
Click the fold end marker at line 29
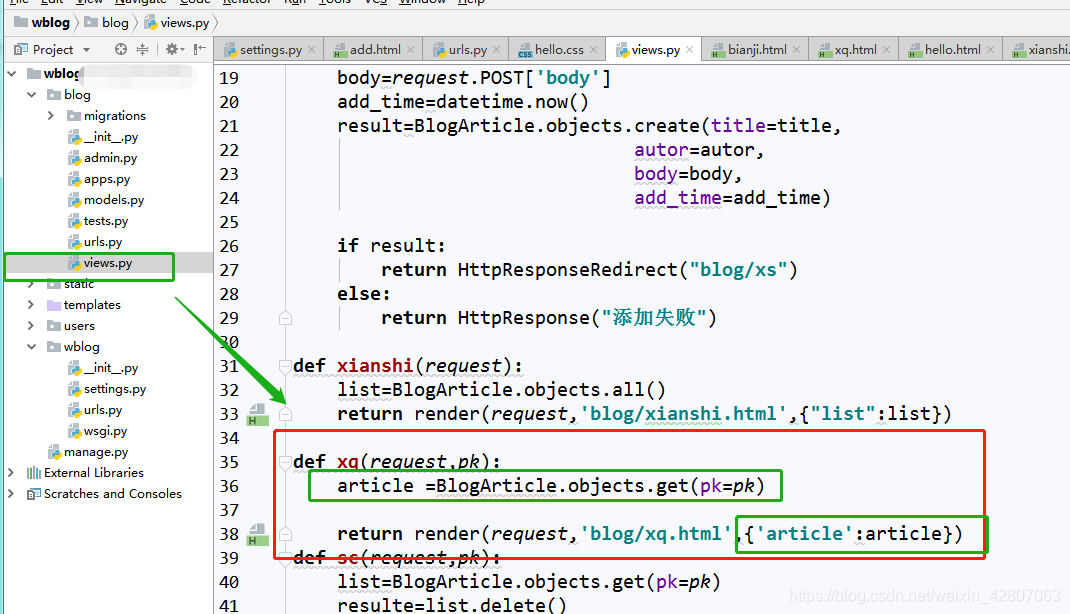[285, 318]
